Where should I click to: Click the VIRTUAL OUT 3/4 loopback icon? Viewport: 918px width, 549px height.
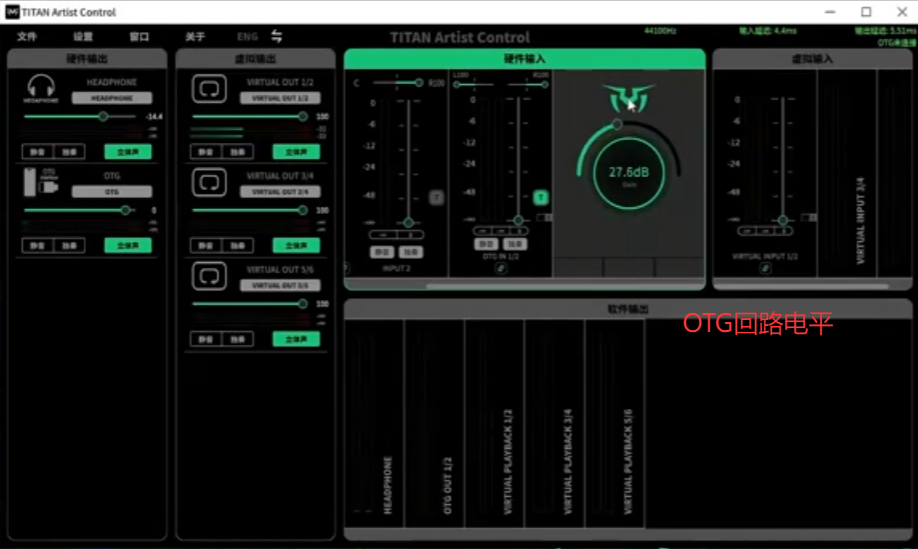[x=209, y=182]
